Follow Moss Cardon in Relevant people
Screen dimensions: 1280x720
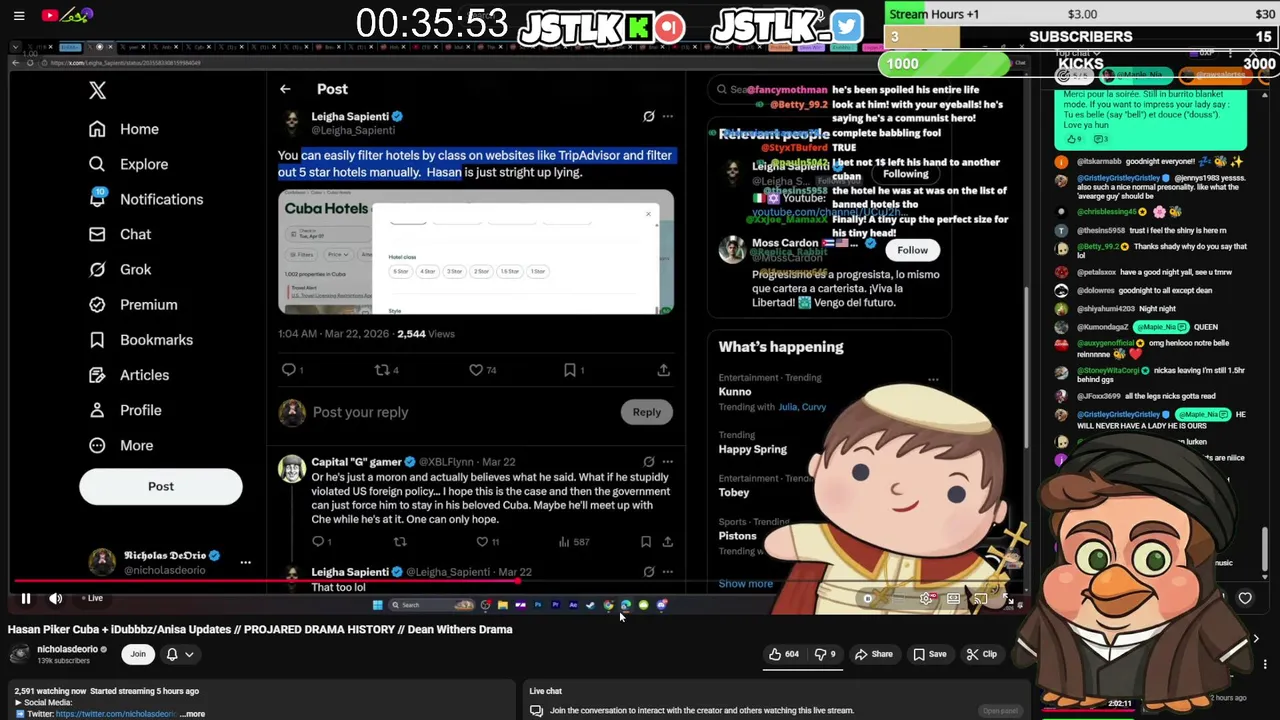pos(912,250)
